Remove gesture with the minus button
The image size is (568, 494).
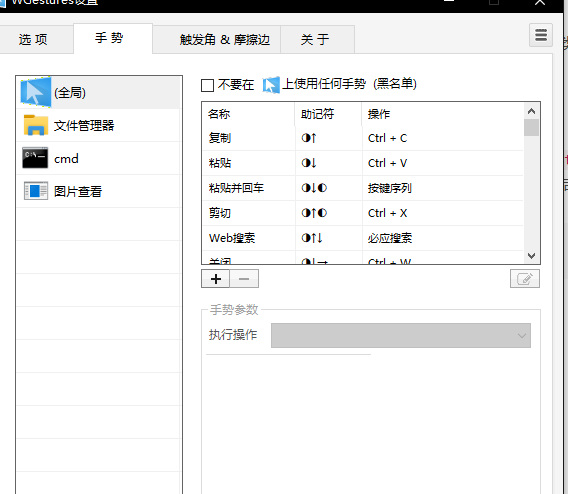pos(244,279)
